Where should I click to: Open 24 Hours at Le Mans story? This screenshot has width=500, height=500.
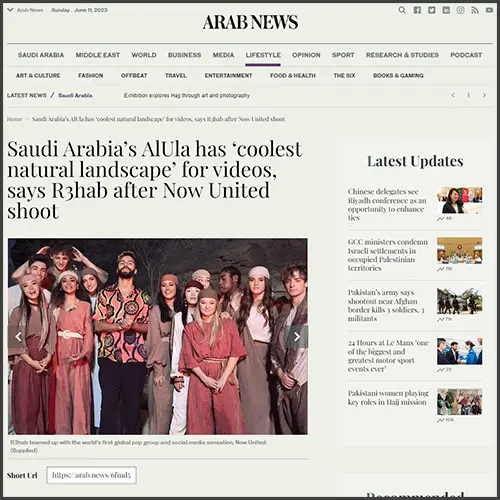click(388, 356)
